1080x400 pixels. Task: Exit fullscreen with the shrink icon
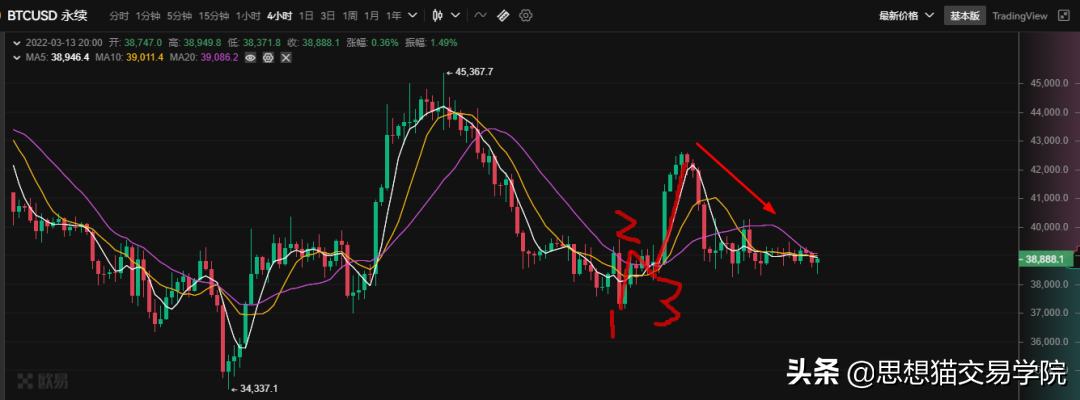tap(1062, 15)
